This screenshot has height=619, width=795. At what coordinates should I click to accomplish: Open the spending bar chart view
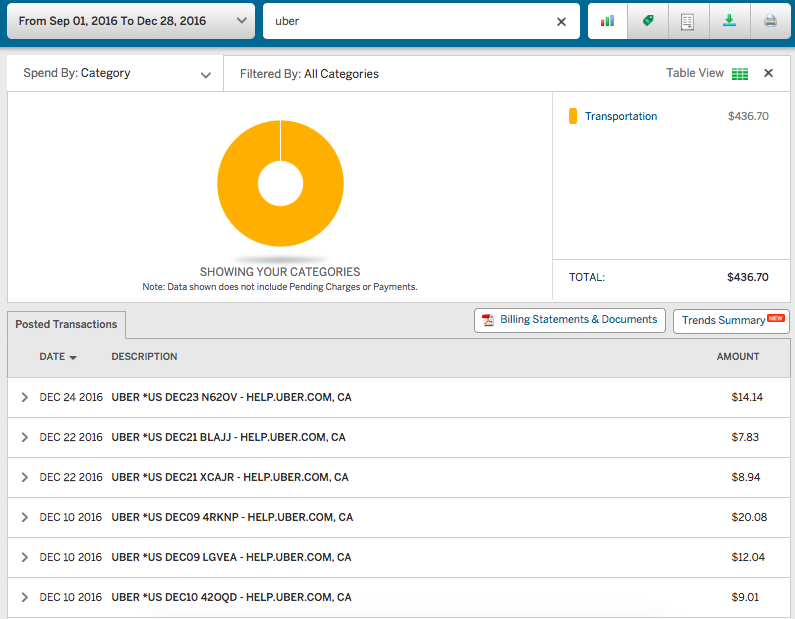(608, 21)
